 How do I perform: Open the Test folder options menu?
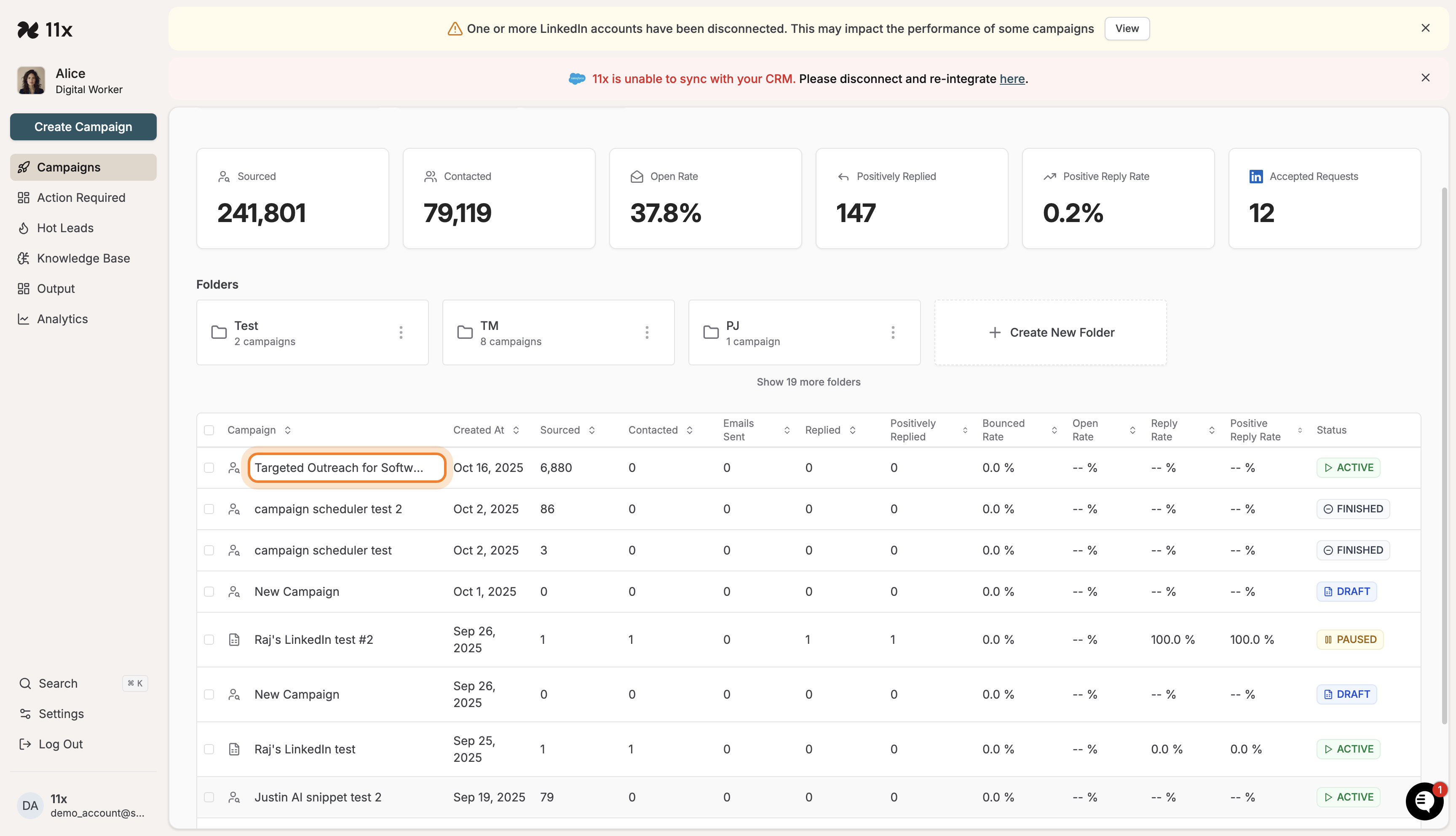tap(401, 332)
